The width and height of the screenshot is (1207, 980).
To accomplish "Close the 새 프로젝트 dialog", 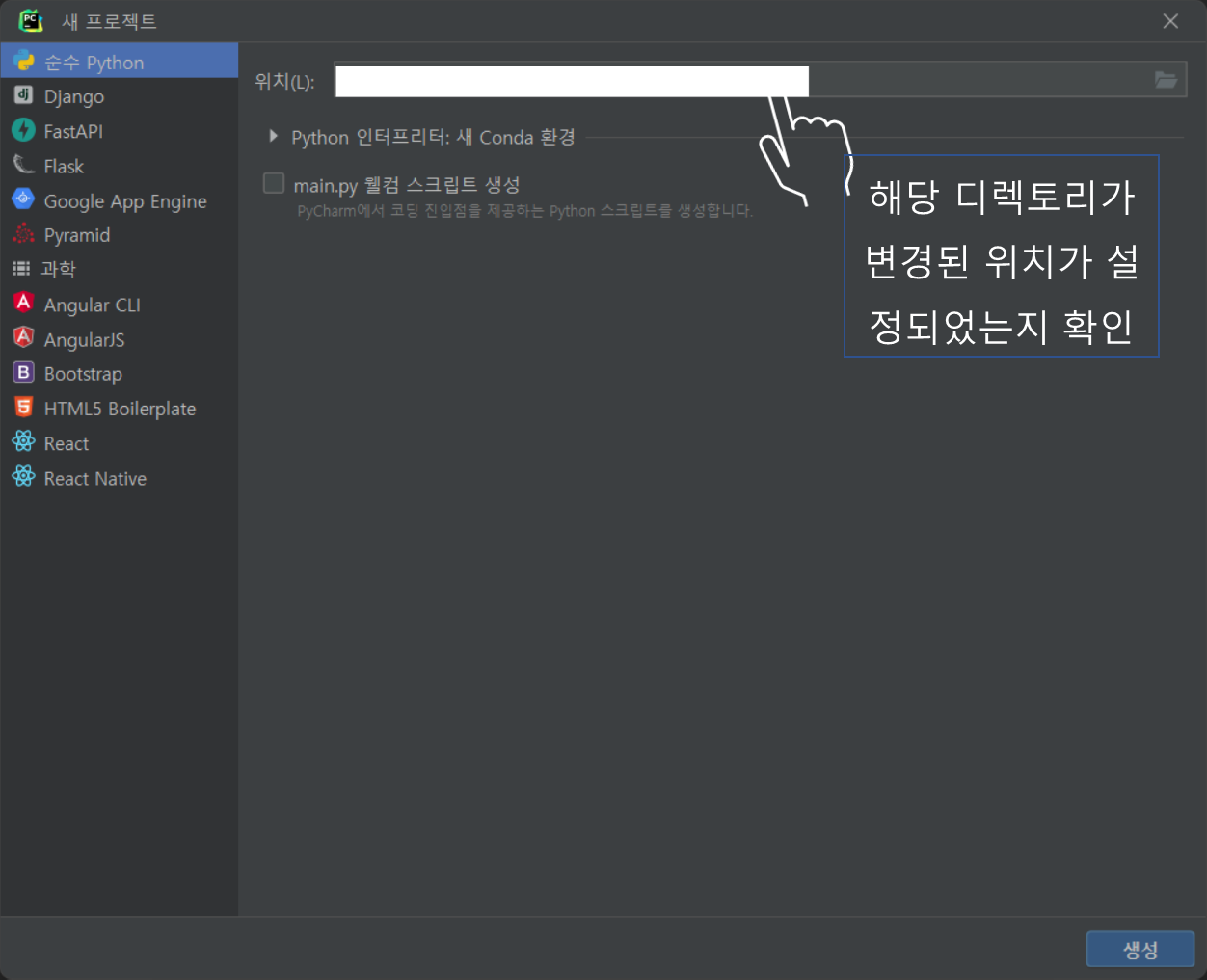I will [1170, 21].
